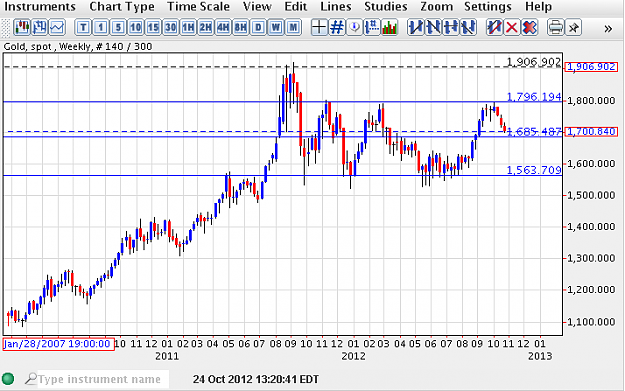The image size is (625, 391).
Task: Select the rising trend line drawing tool
Action: coord(416,28)
